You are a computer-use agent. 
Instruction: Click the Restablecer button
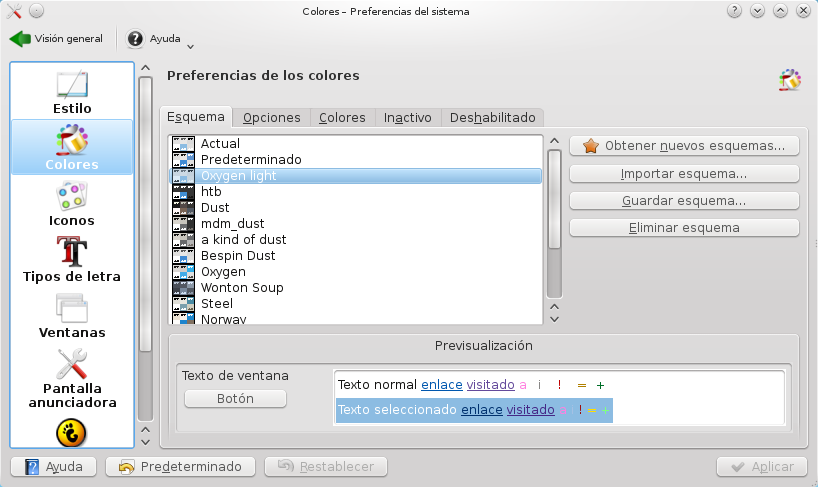(326, 467)
